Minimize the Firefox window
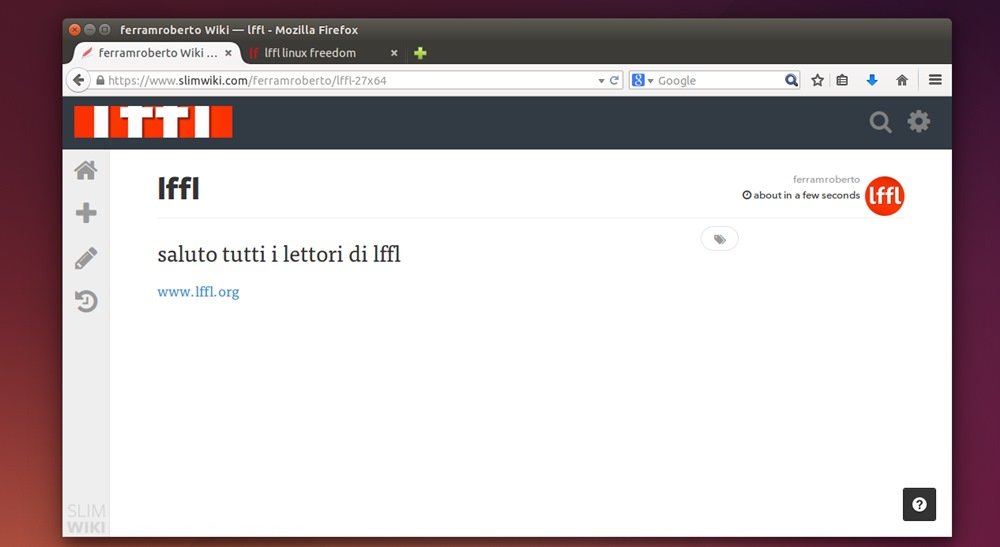1000x547 pixels. coord(90,29)
